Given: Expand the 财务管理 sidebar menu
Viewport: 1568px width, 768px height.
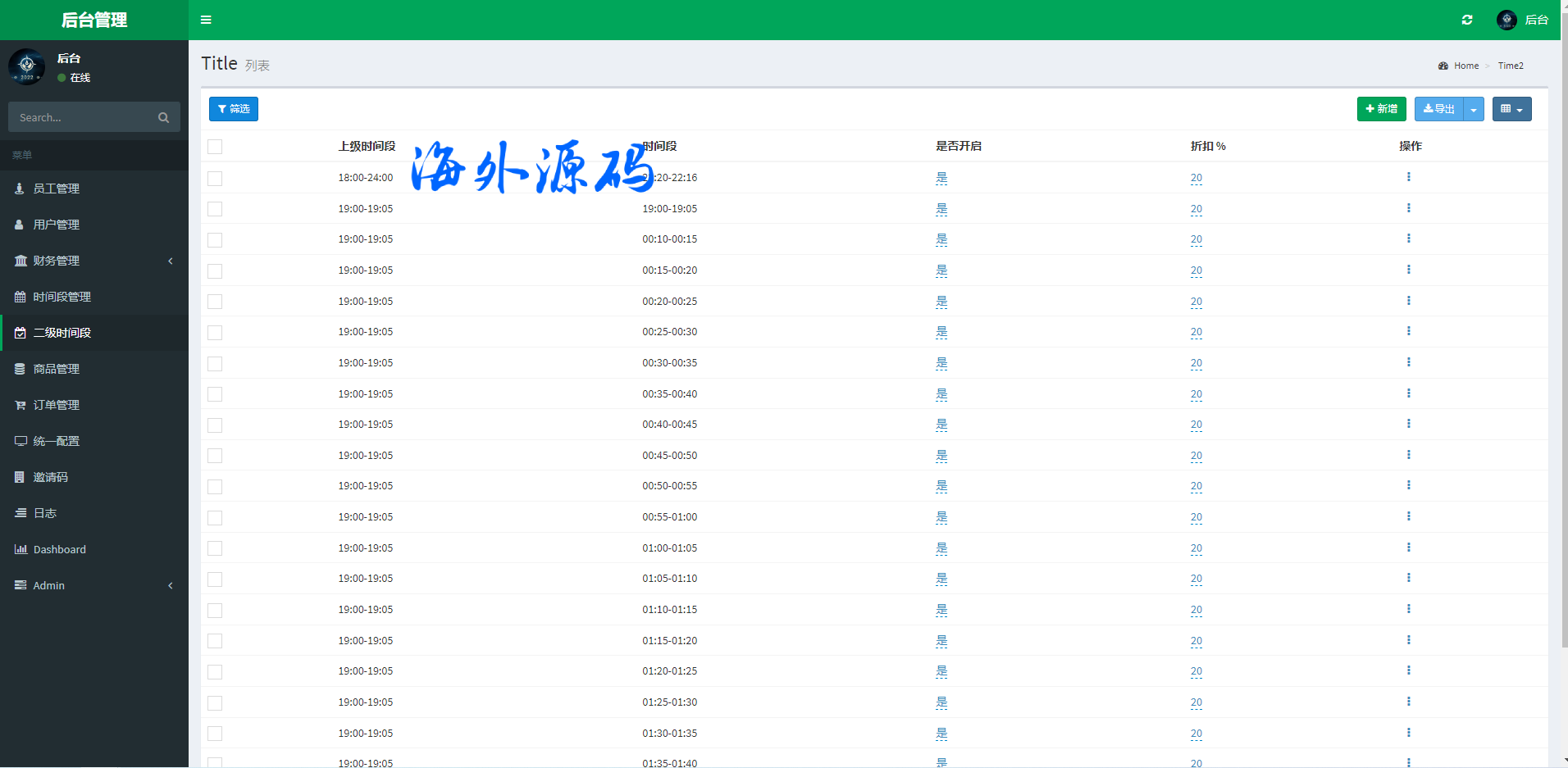Looking at the screenshot, I should tap(94, 261).
